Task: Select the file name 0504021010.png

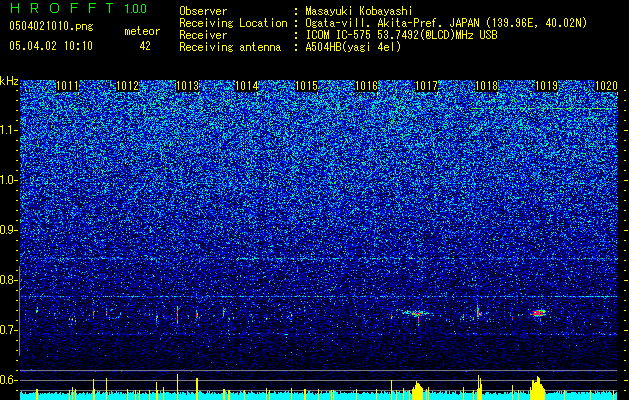Action: pyautogui.click(x=51, y=27)
